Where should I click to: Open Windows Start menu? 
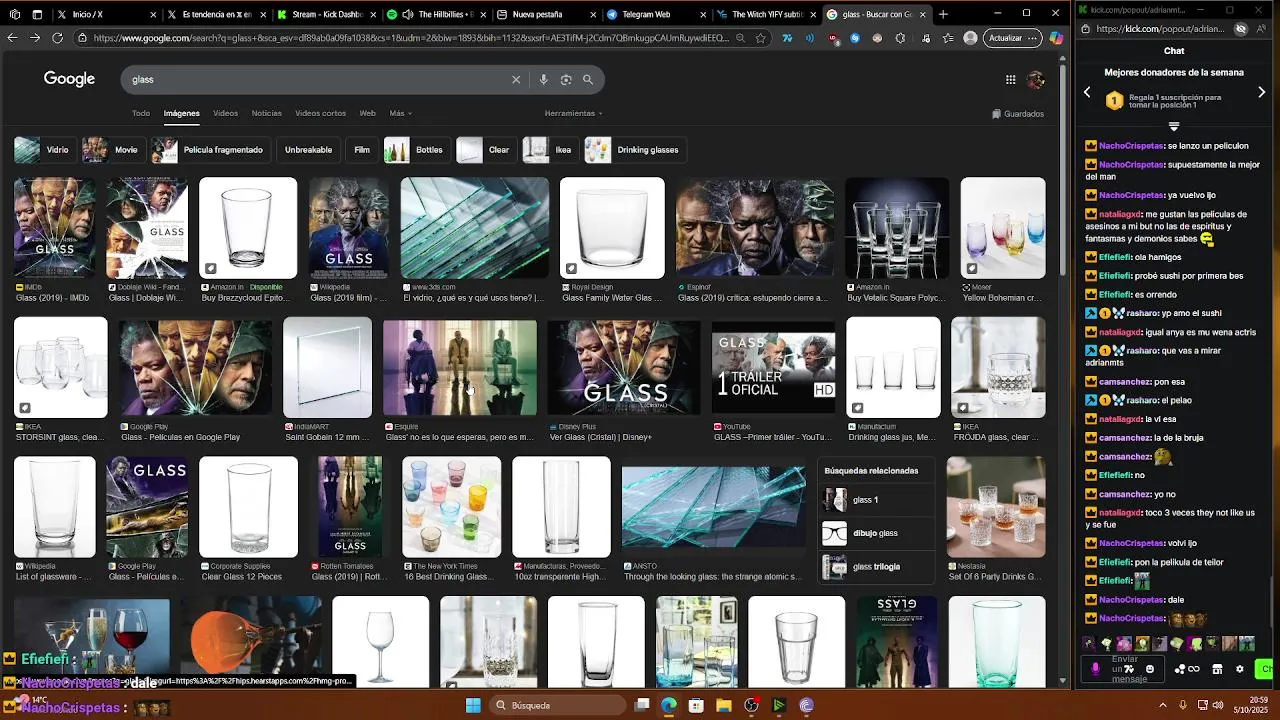click(x=473, y=705)
